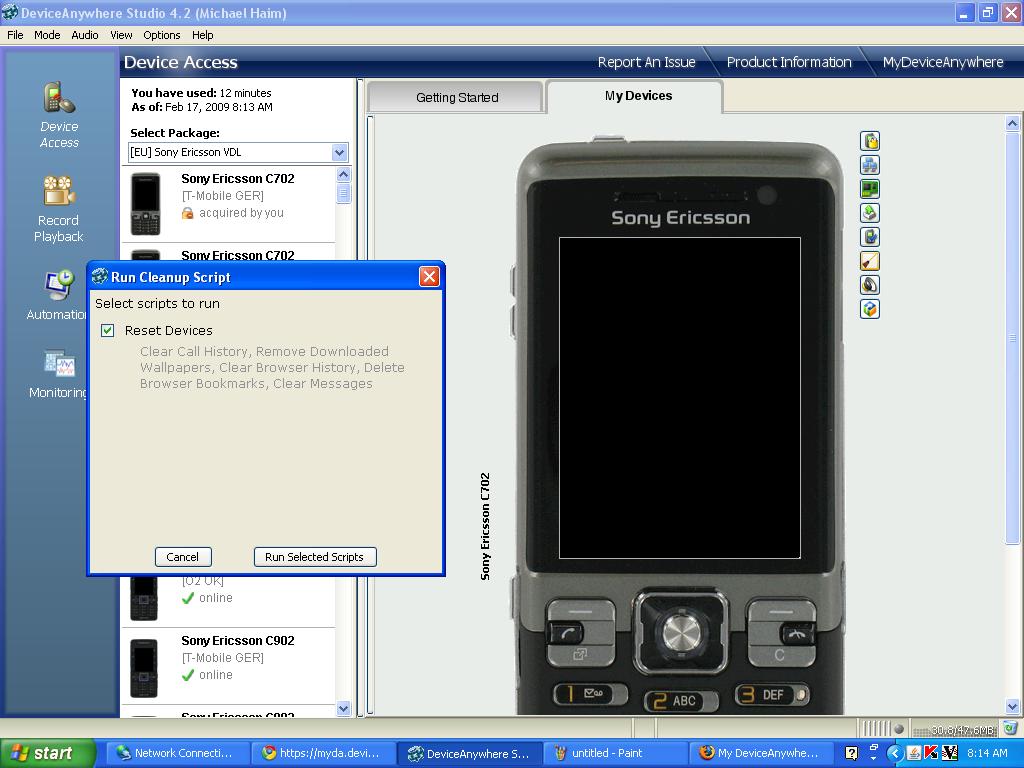Click the 30.8/47.6MB memory indicator
The width and height of the screenshot is (1024, 768).
(x=956, y=729)
